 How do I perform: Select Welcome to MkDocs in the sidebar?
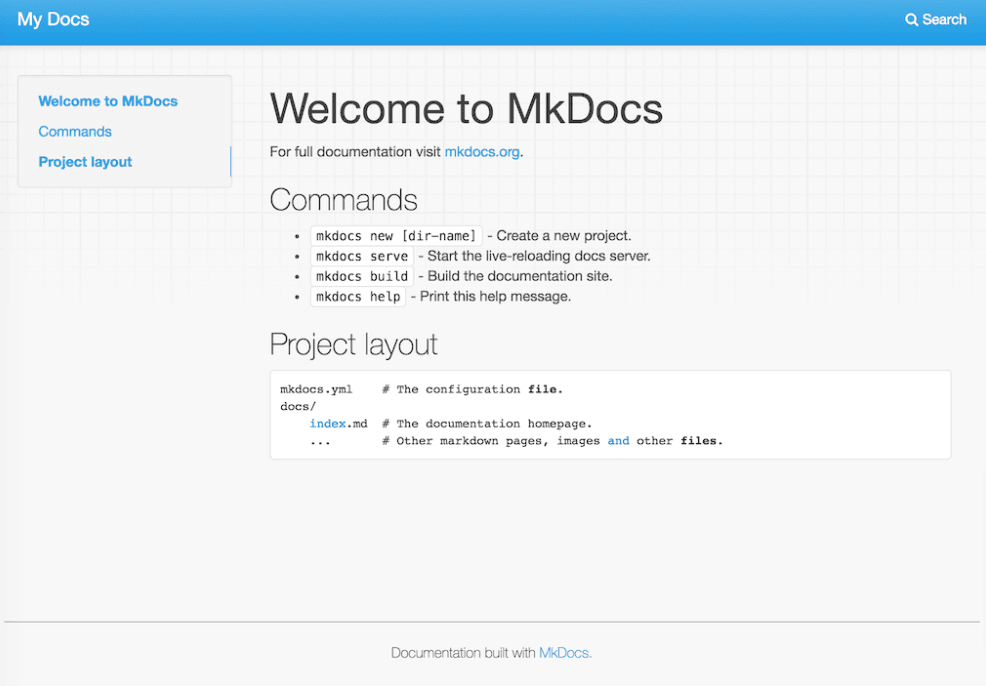pos(108,101)
